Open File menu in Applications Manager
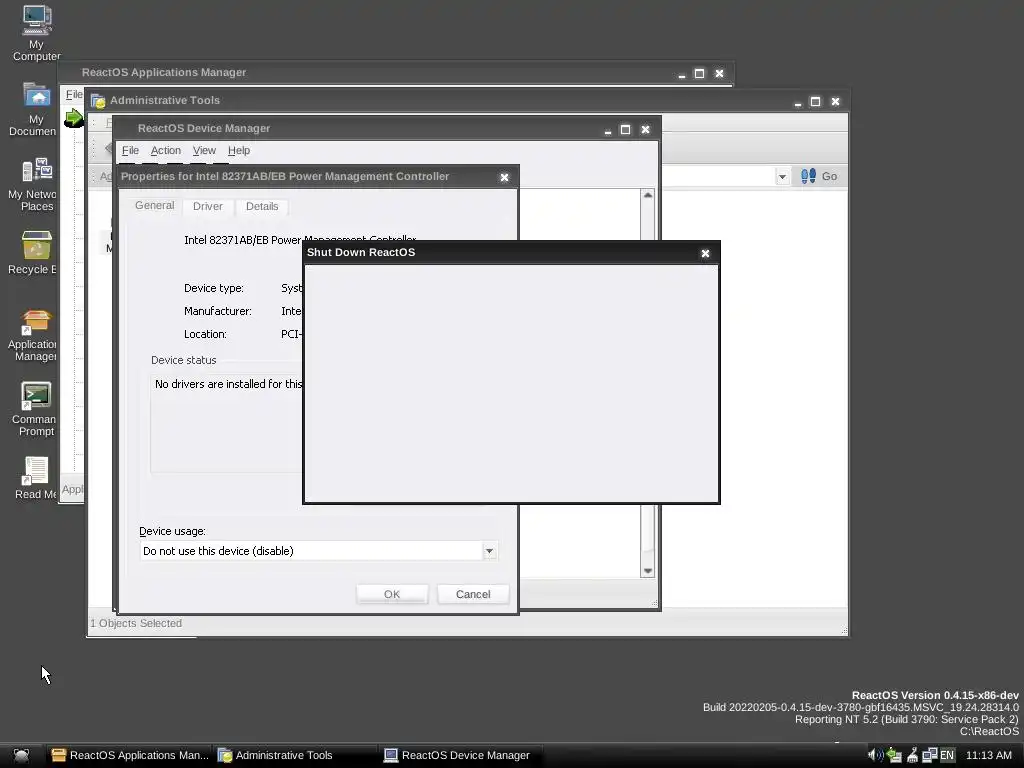The image size is (1024, 768). click(74, 94)
